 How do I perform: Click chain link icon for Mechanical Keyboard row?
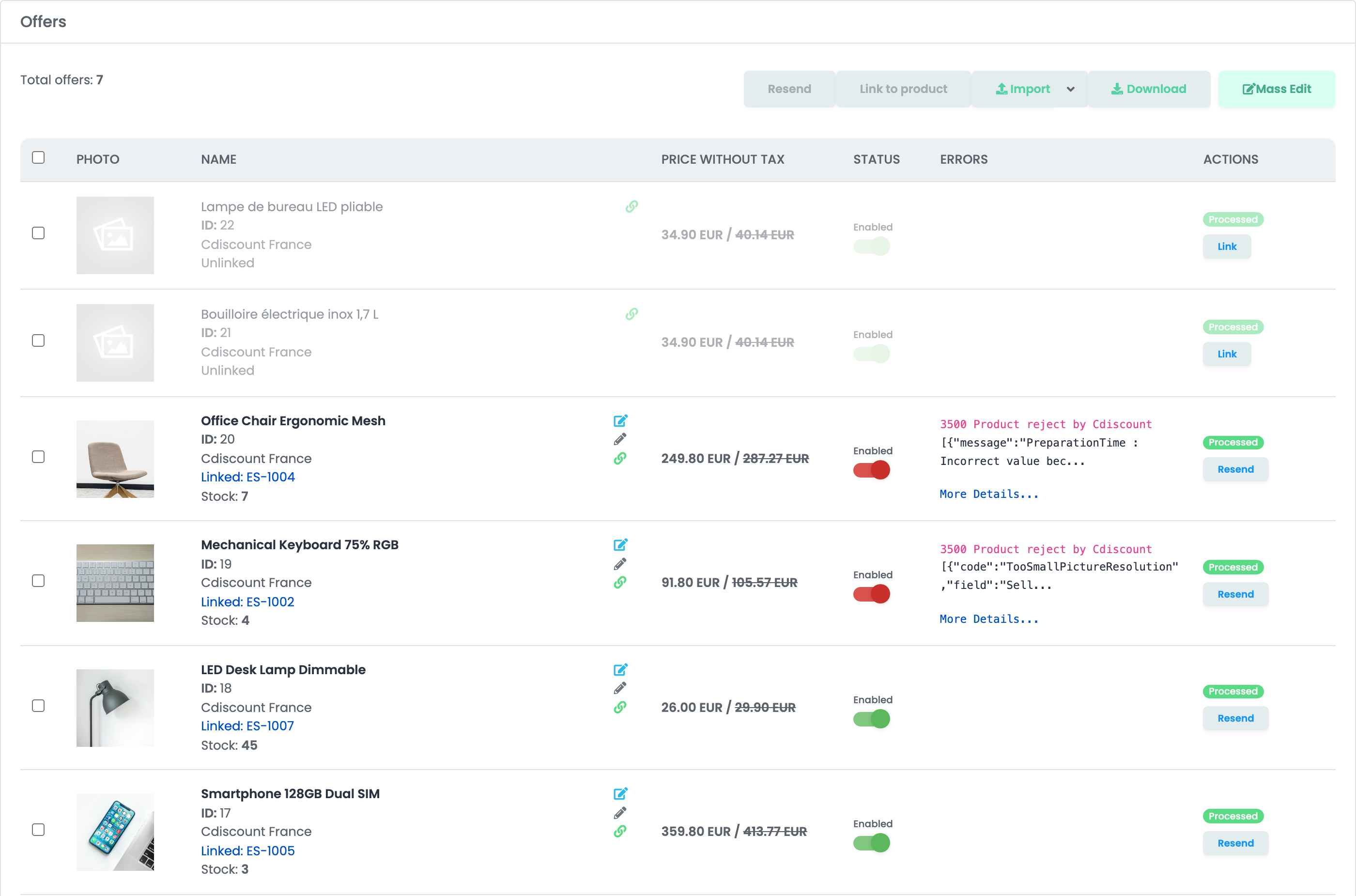click(x=620, y=582)
